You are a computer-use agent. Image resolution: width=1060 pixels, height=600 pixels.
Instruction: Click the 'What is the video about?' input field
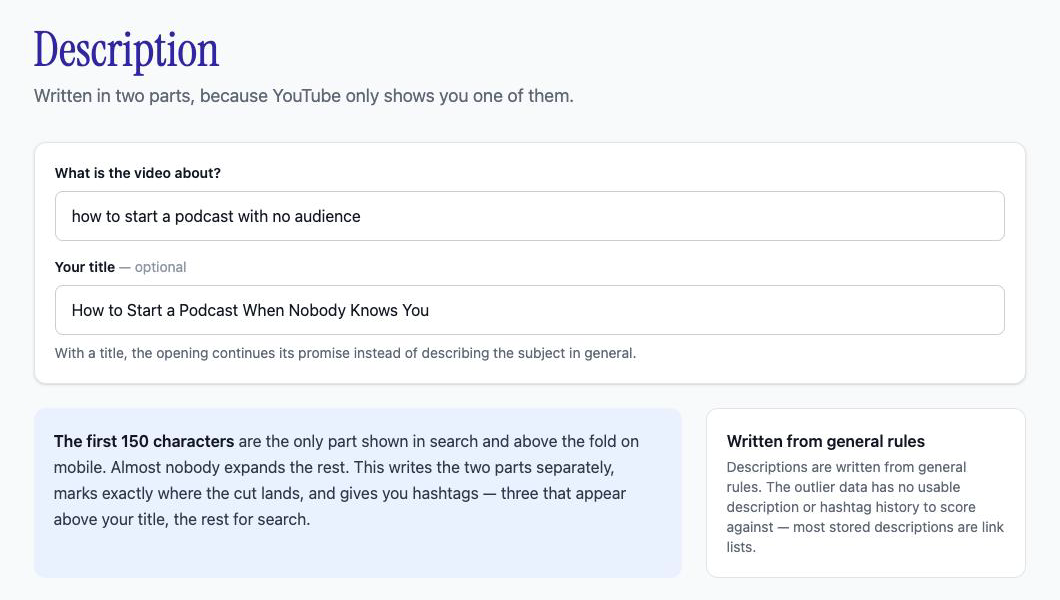pyautogui.click(x=529, y=216)
